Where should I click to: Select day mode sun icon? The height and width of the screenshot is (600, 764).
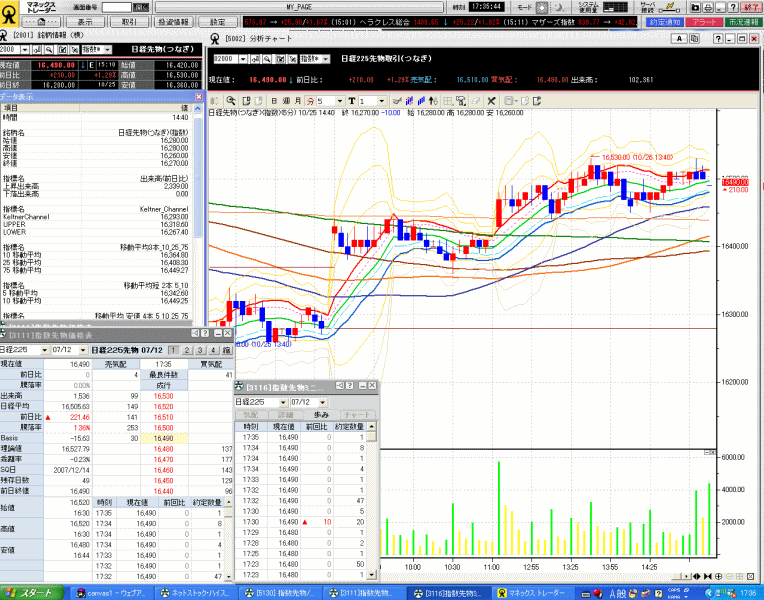[541, 7]
